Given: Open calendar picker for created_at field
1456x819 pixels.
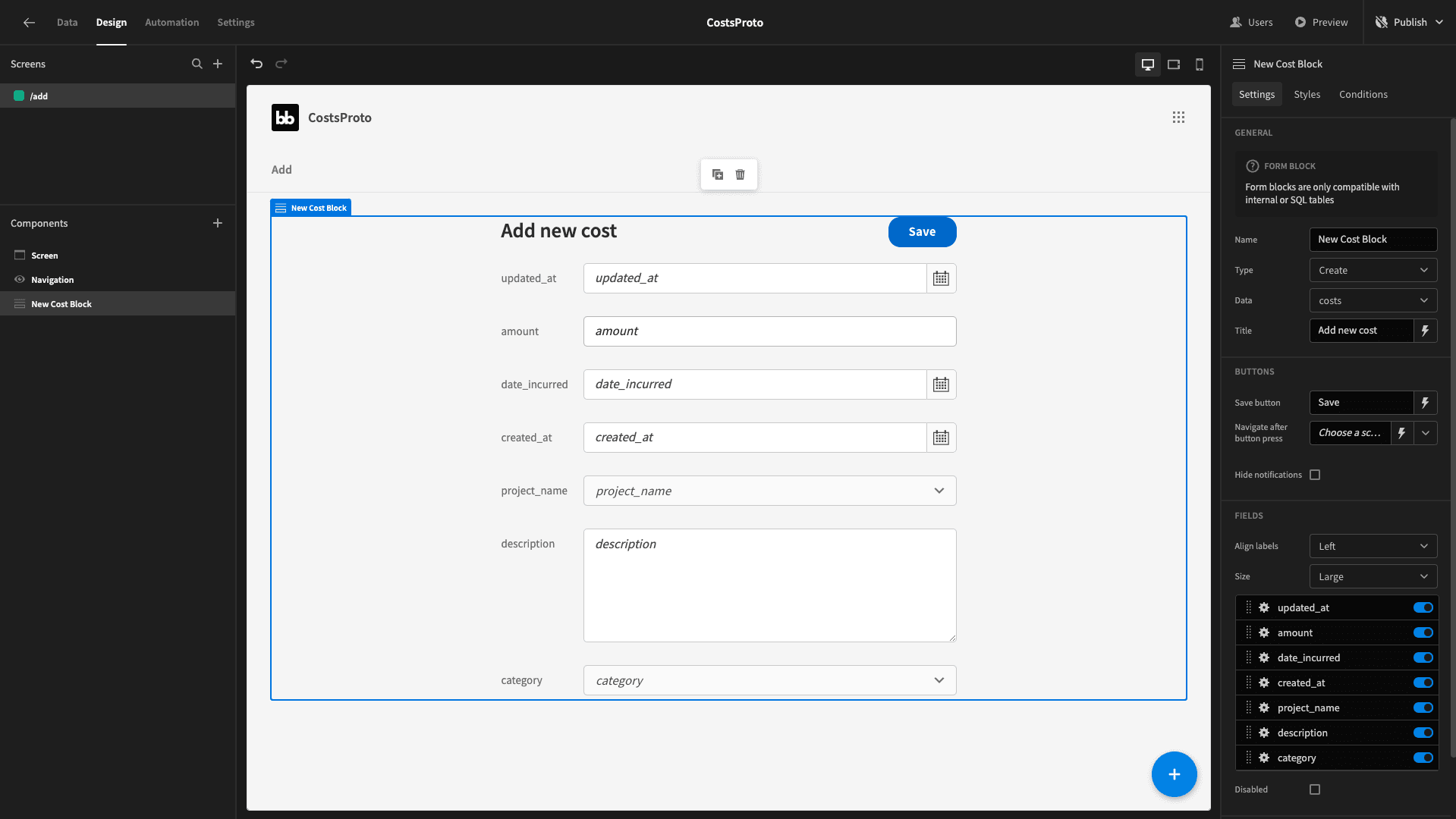Looking at the screenshot, I should pyautogui.click(x=941, y=438).
